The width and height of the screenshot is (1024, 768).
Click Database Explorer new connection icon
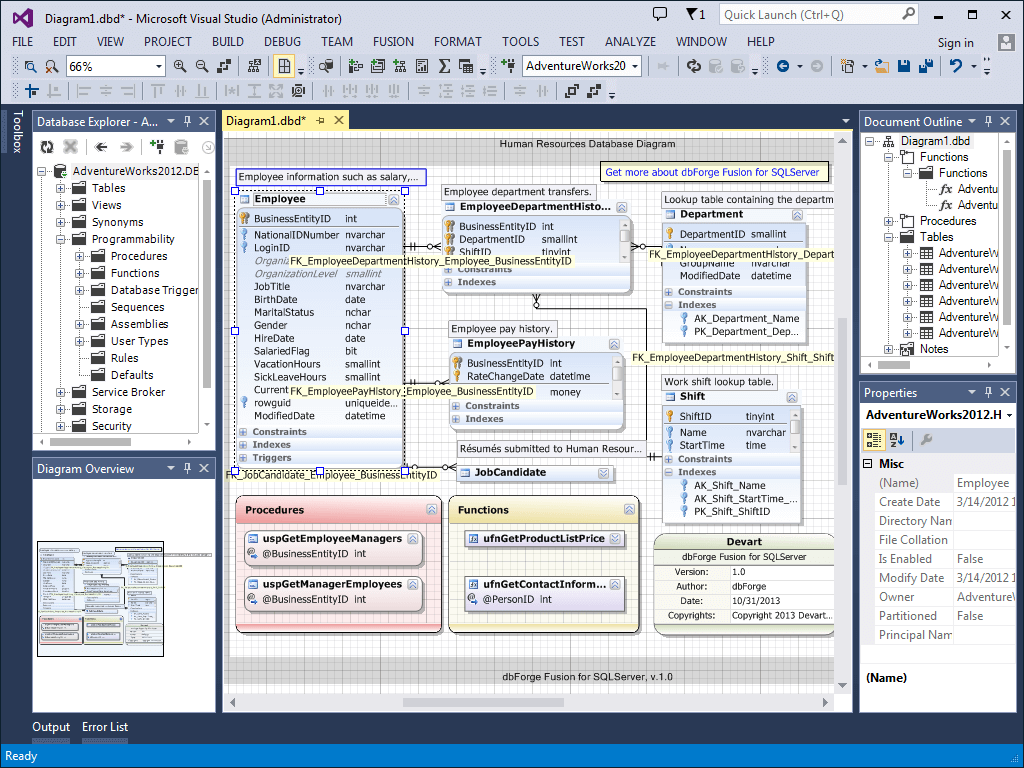point(157,146)
